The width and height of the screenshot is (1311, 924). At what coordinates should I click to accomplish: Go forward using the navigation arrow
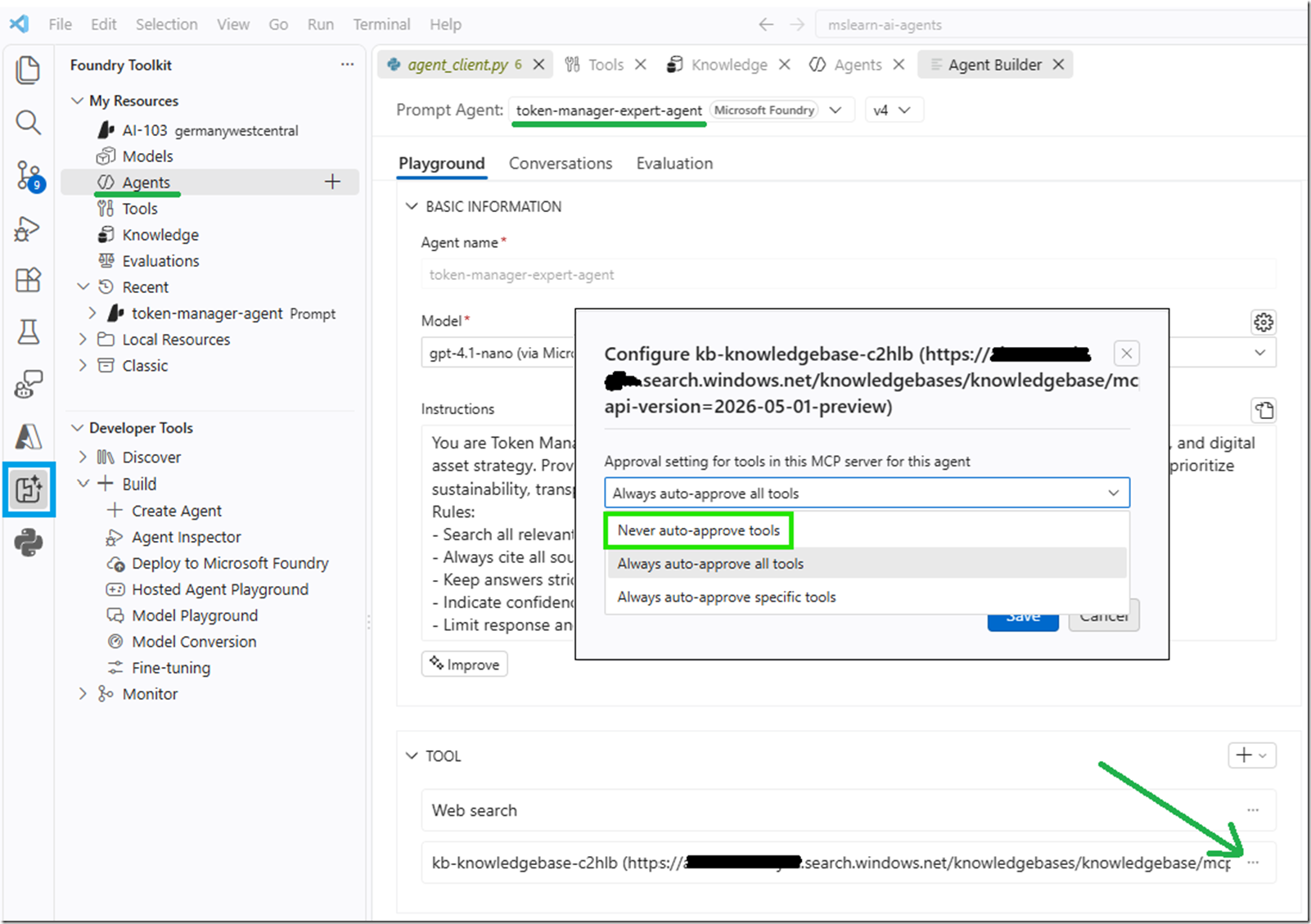tap(797, 25)
